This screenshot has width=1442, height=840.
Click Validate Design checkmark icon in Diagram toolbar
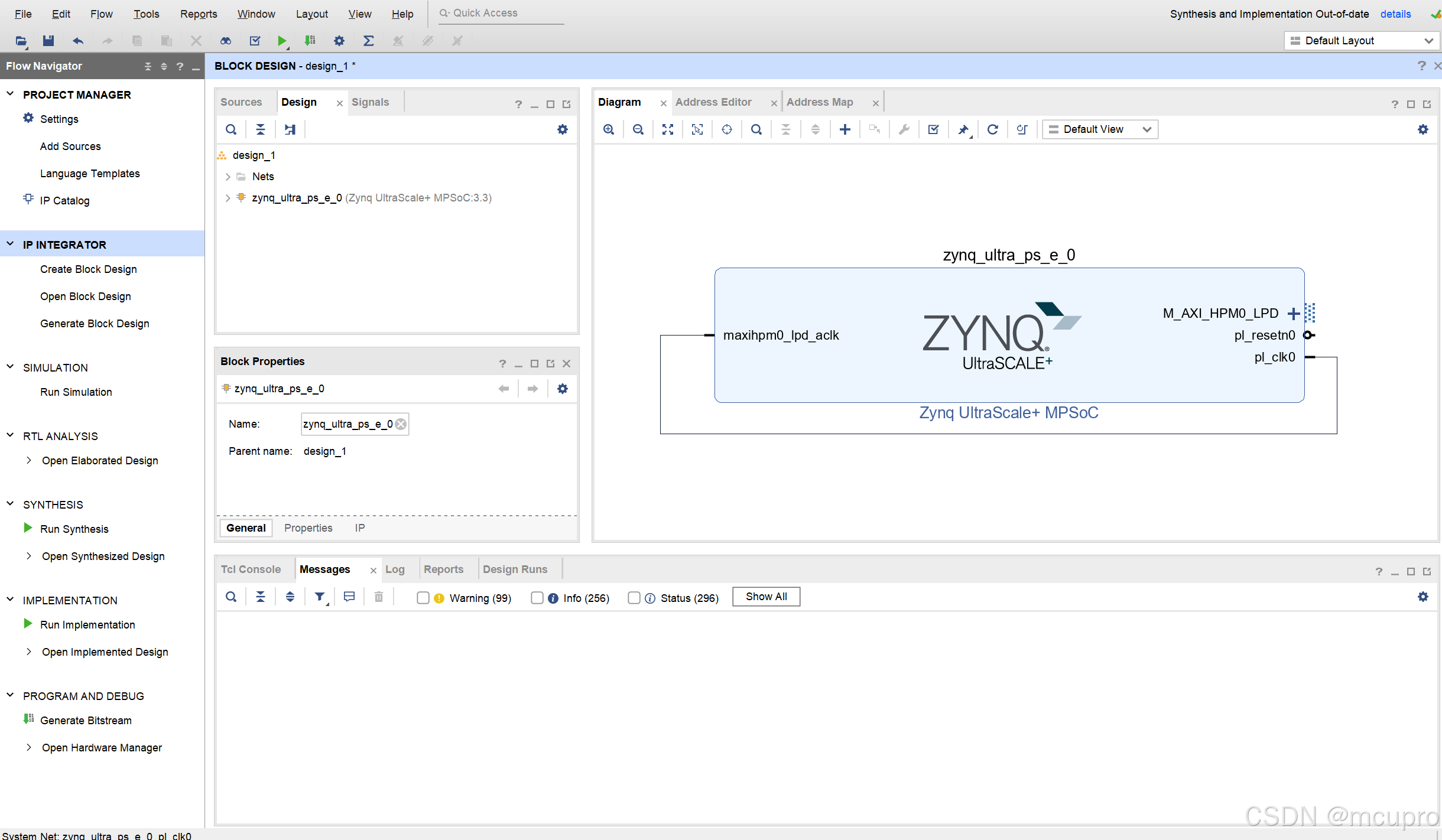click(934, 129)
